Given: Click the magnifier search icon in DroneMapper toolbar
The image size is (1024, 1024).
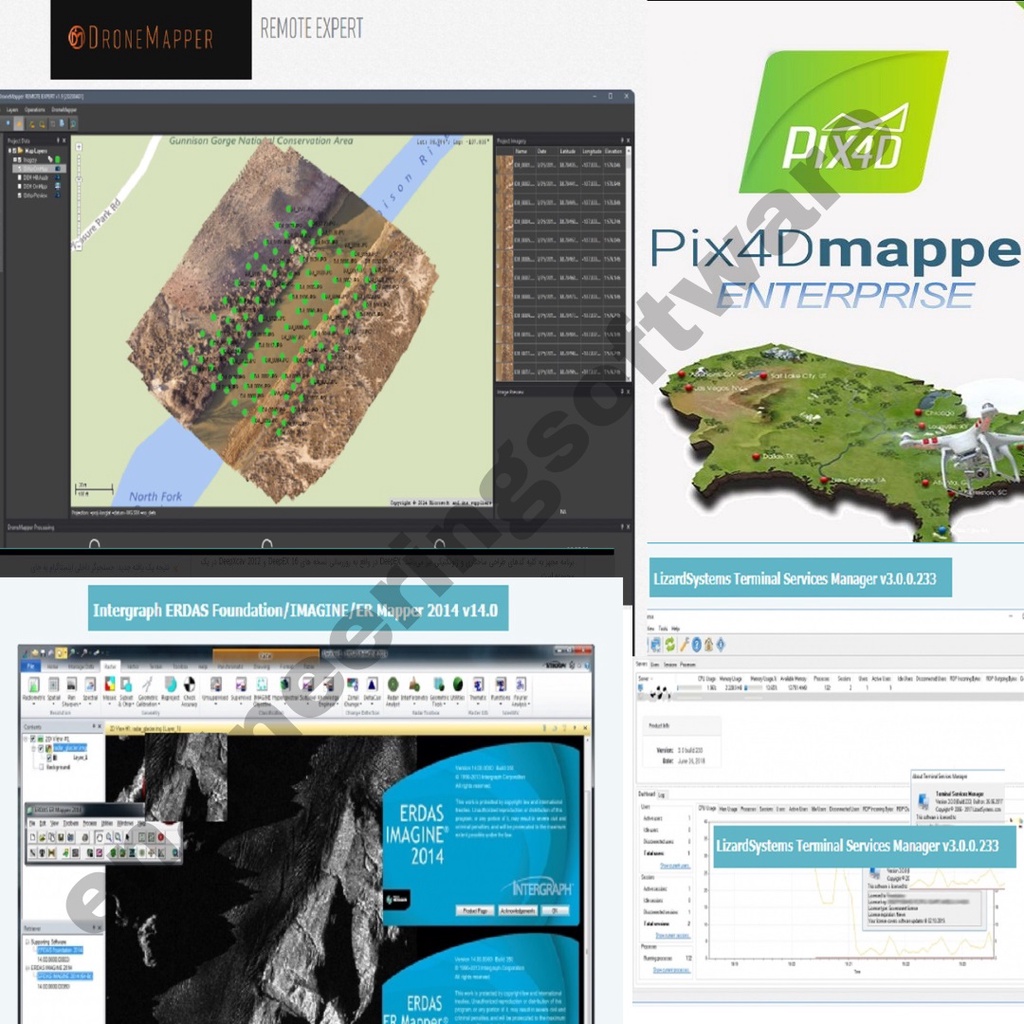Looking at the screenshot, I should pos(73,123).
